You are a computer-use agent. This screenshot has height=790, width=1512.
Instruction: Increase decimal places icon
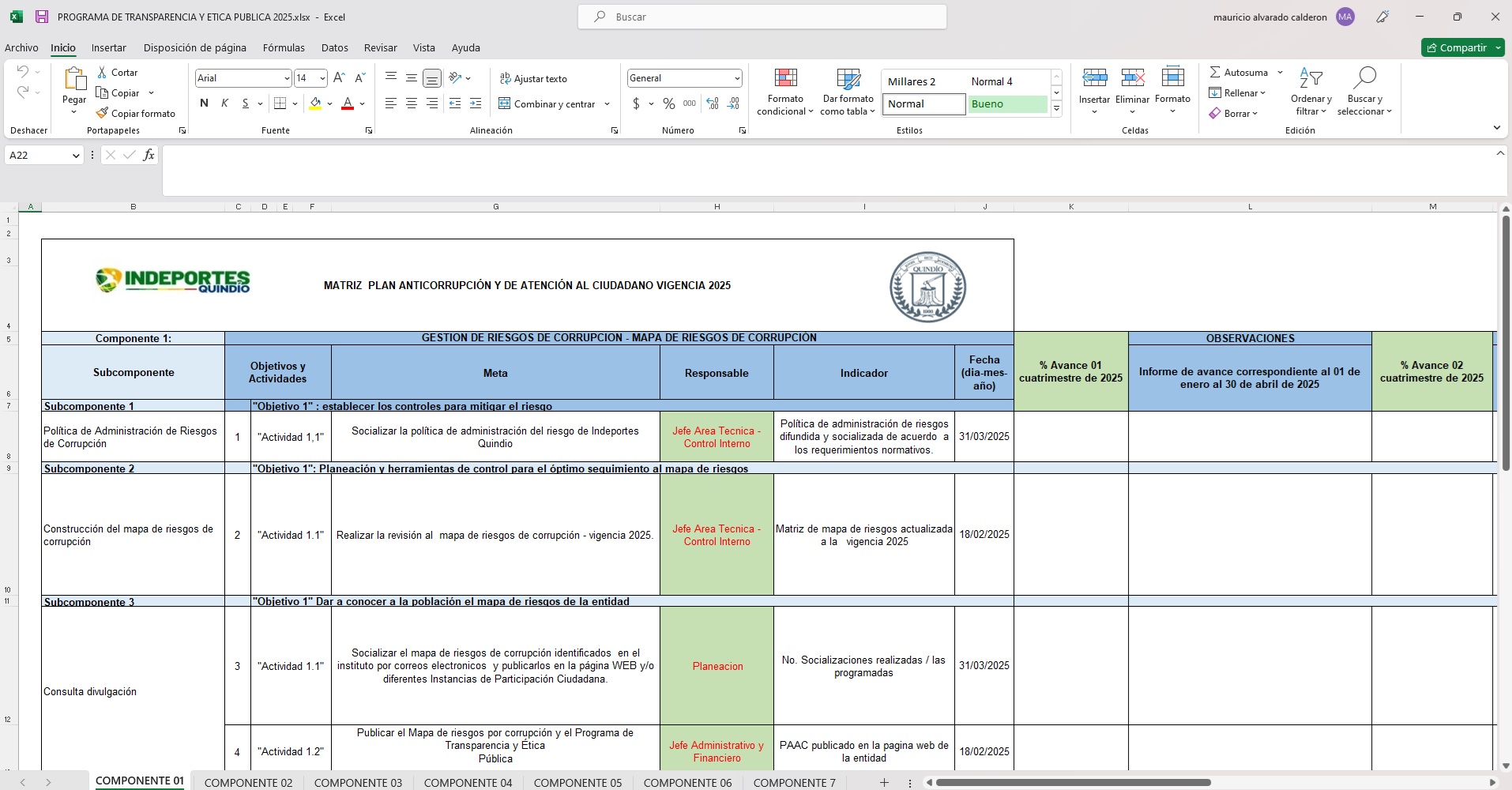coord(713,103)
